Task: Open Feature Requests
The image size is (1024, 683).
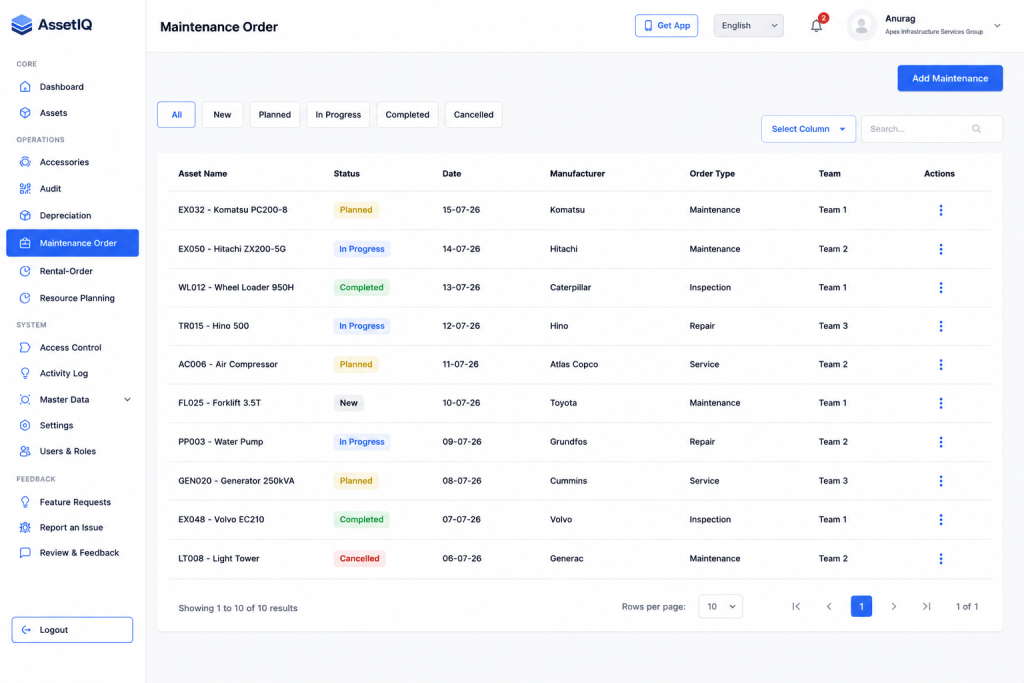Action: tap(75, 502)
